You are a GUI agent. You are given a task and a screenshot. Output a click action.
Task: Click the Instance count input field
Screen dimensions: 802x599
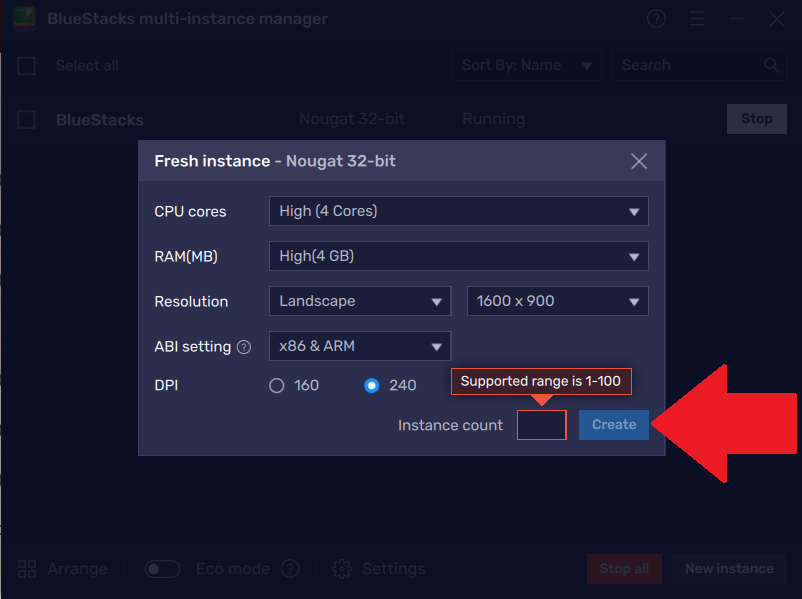[542, 425]
